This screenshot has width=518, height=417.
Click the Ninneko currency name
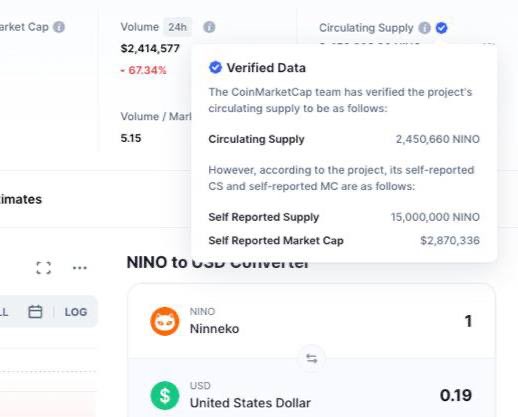(214, 329)
